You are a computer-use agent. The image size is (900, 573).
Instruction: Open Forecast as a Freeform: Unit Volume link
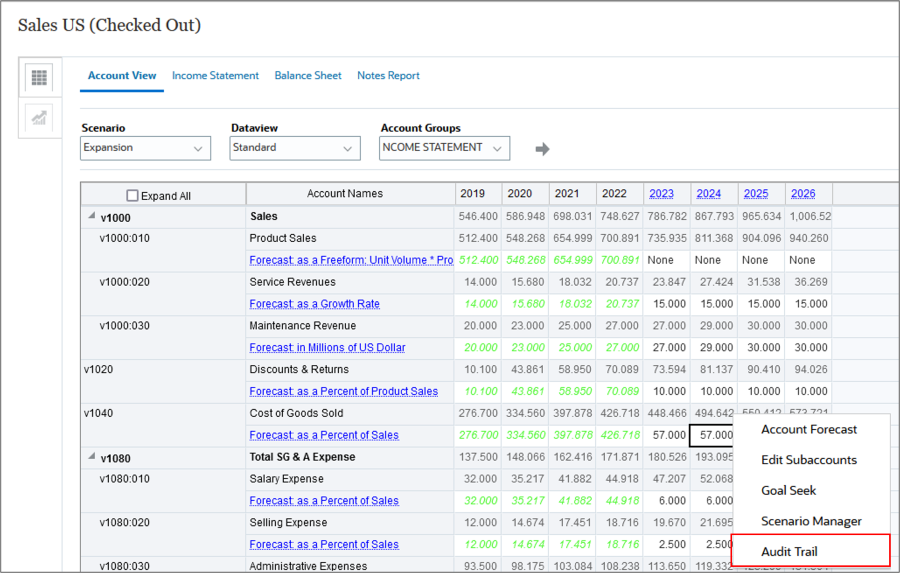click(x=351, y=260)
